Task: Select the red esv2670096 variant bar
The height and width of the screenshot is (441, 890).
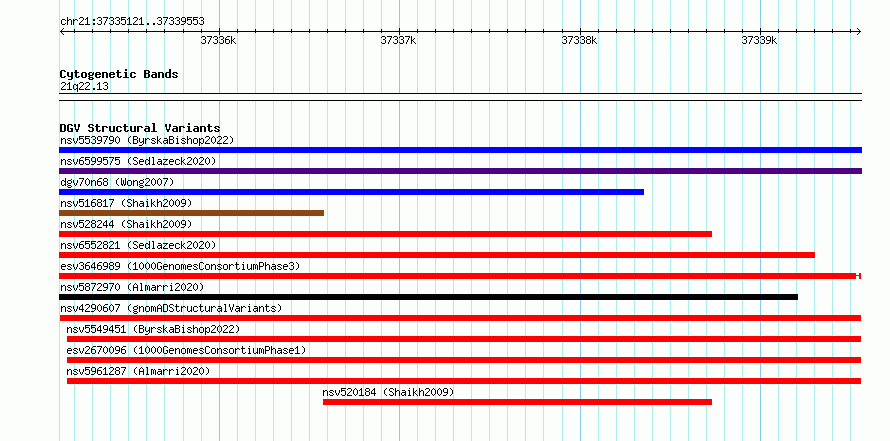Action: (x=464, y=360)
